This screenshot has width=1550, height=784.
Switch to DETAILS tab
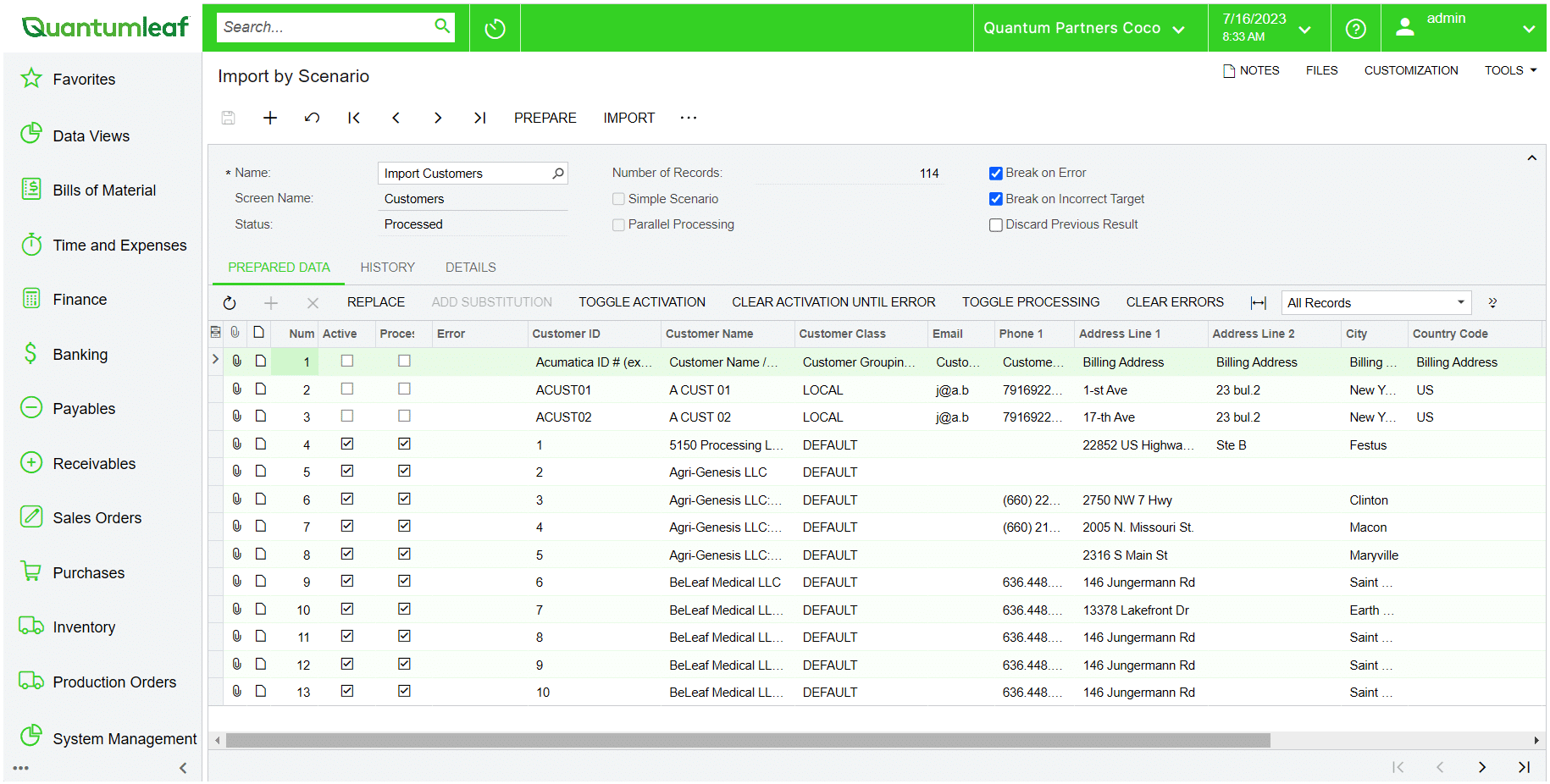[471, 268]
